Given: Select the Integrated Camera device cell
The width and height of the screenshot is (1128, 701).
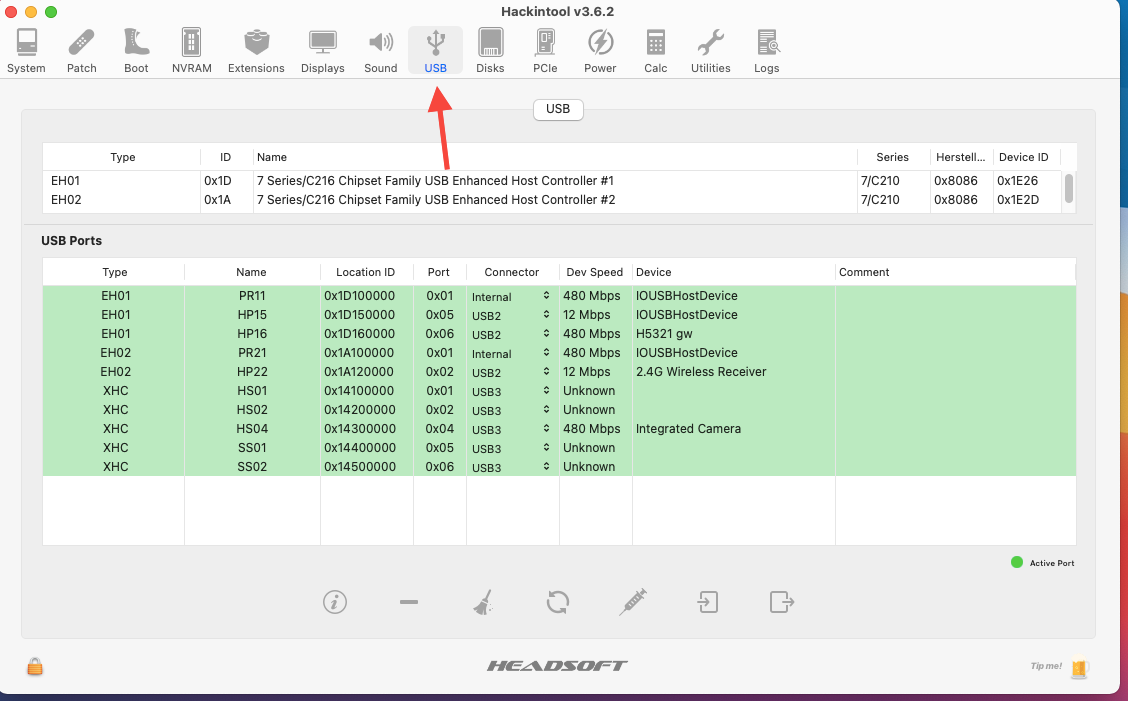Looking at the screenshot, I should coord(733,429).
